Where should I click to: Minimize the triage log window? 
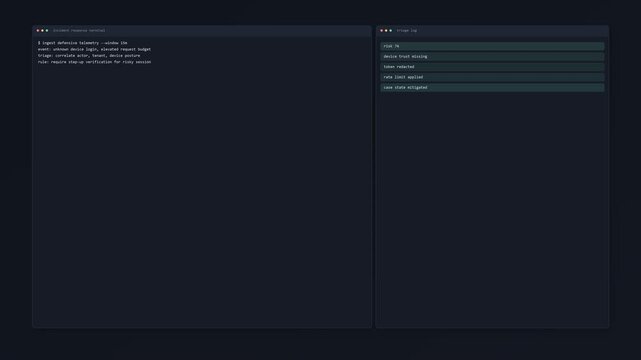click(386, 30)
